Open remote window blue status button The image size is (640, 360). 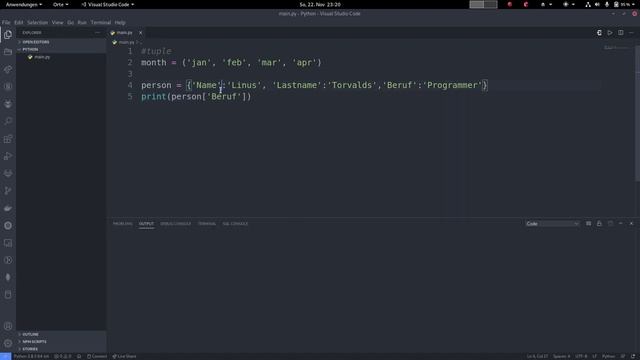click(5, 356)
